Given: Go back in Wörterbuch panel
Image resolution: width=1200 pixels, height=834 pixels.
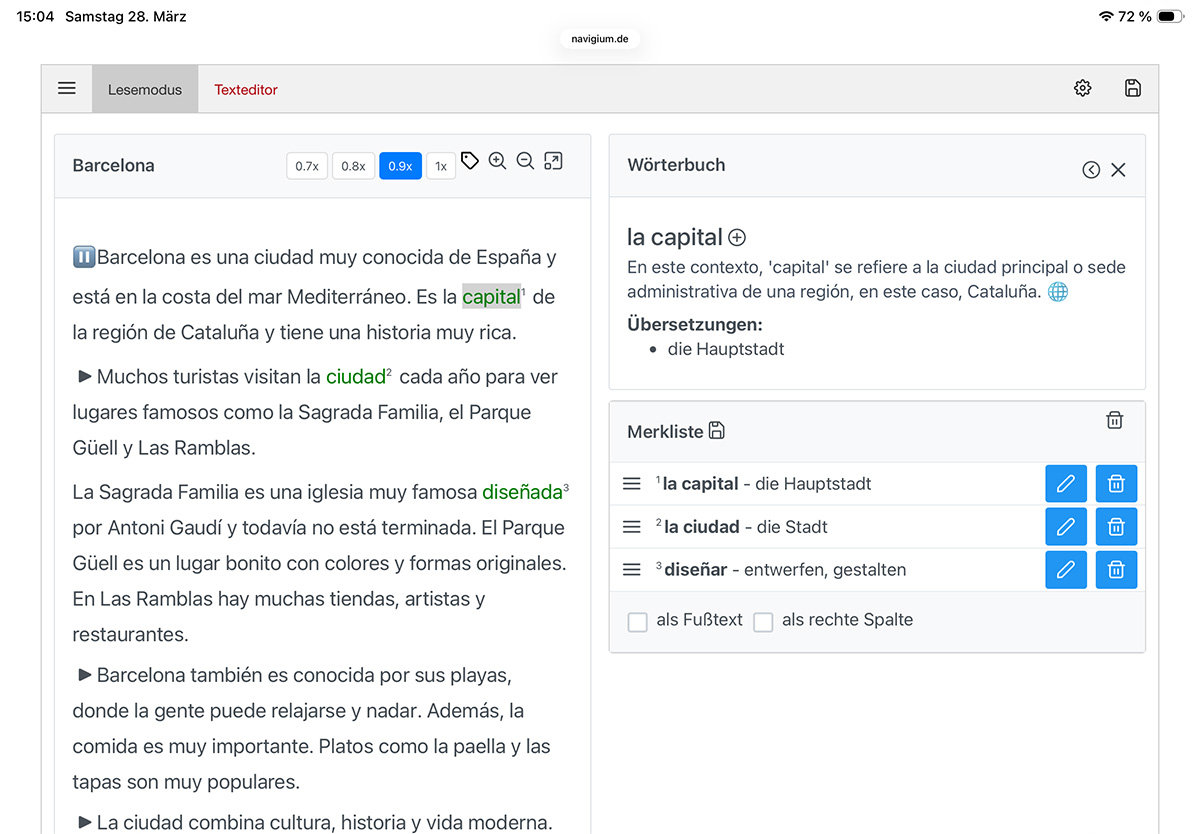Looking at the screenshot, I should (x=1091, y=170).
